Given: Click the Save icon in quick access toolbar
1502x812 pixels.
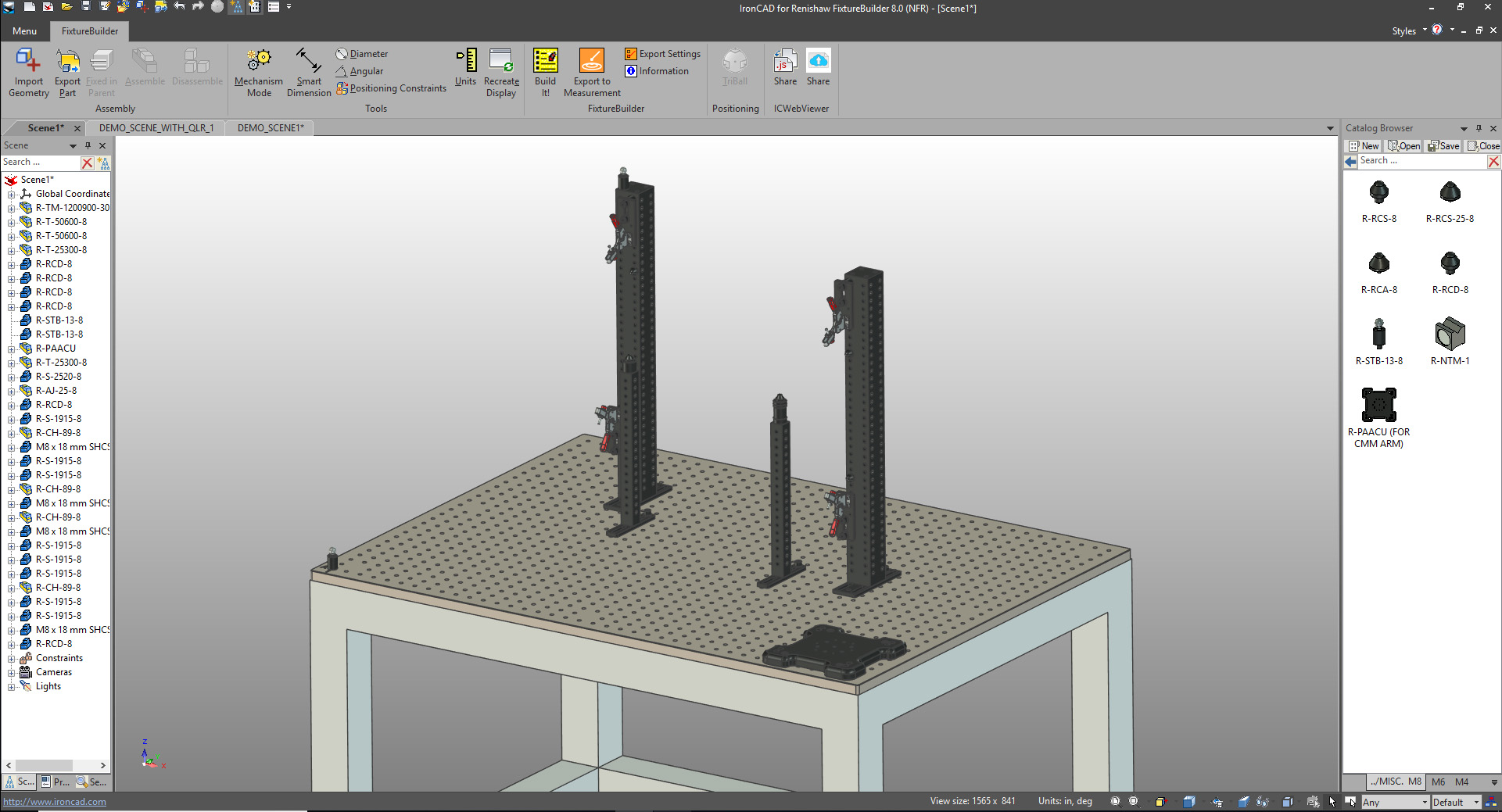Looking at the screenshot, I should click(x=86, y=6).
